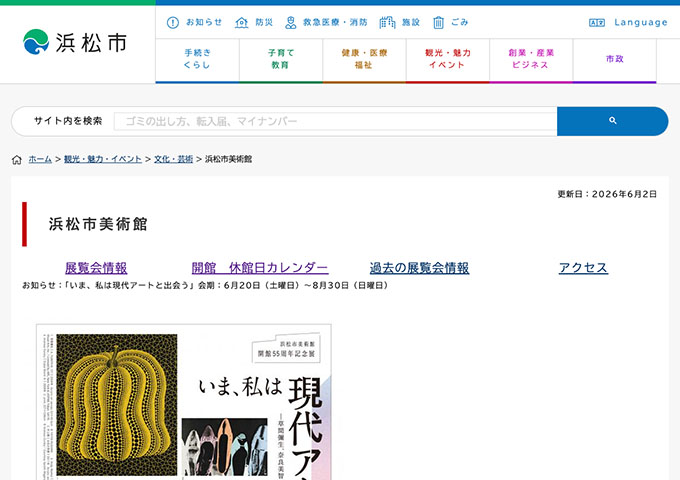Follow the 観光・魅力・イベント breadcrumb link

pyautogui.click(x=103, y=159)
